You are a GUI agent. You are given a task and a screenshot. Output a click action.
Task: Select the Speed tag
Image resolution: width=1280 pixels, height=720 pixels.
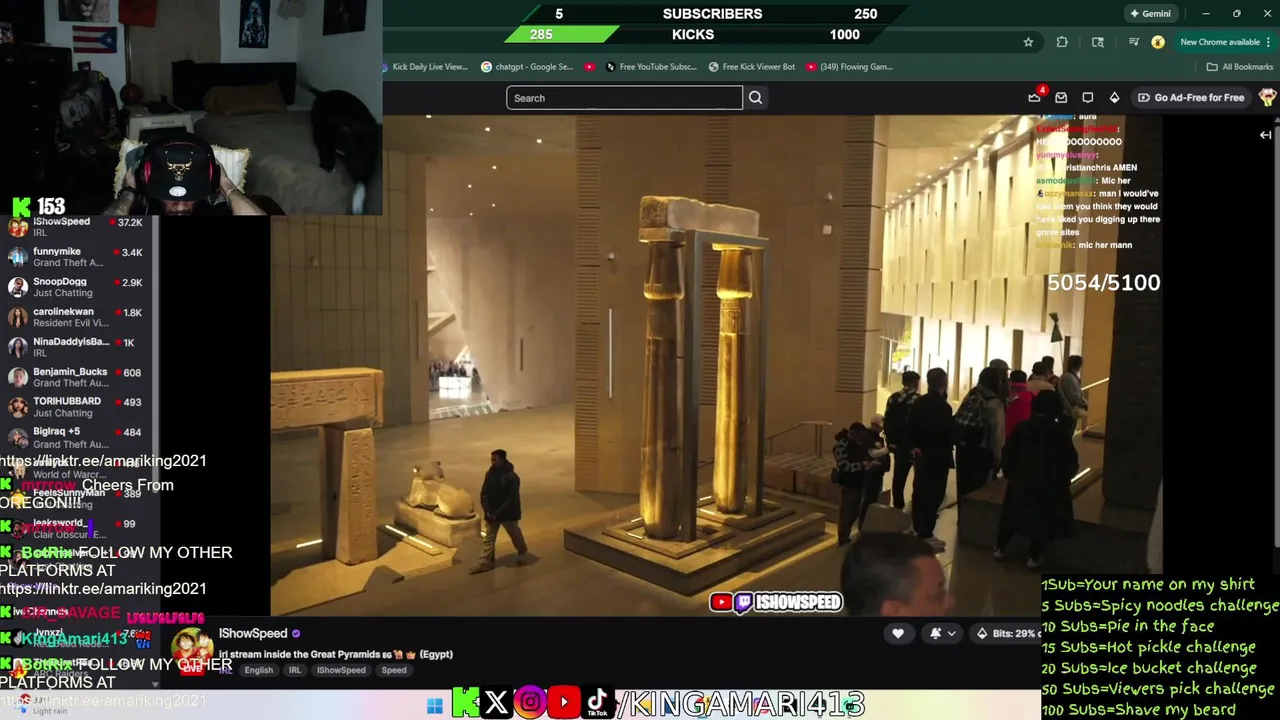point(394,670)
